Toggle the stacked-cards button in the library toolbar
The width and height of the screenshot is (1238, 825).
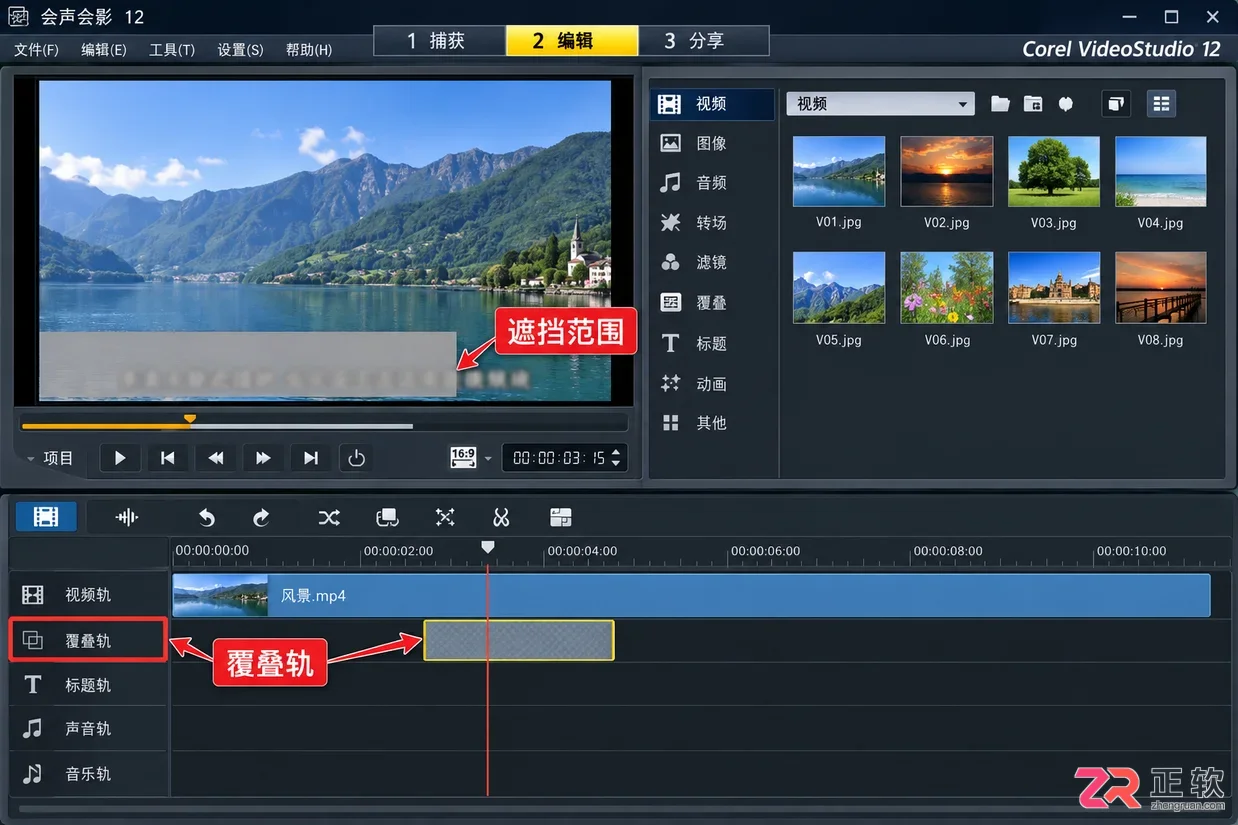pos(1116,103)
